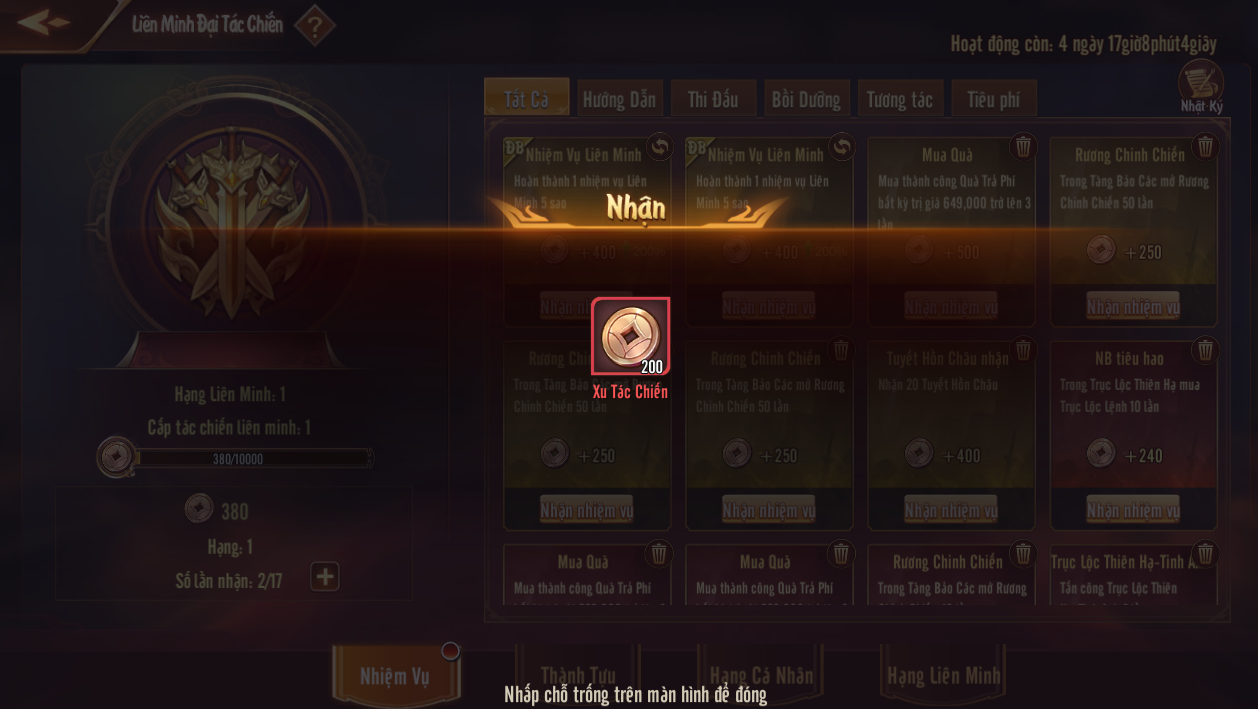Open the Bồi Dưỡng tab
This screenshot has height=709, width=1258.
click(806, 99)
